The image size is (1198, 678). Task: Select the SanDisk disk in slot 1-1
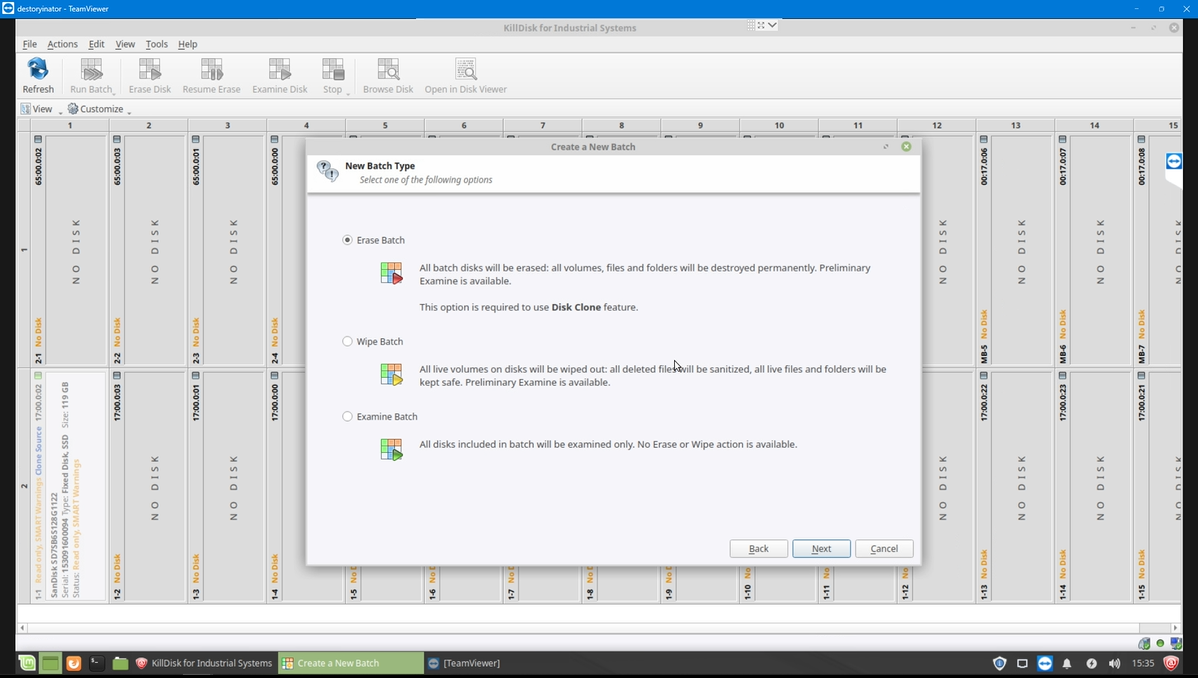click(70, 486)
